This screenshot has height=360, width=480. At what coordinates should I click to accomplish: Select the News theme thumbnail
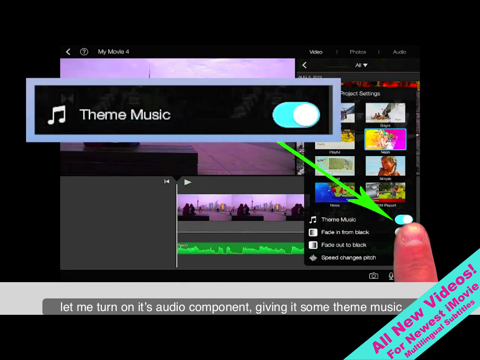(335, 192)
